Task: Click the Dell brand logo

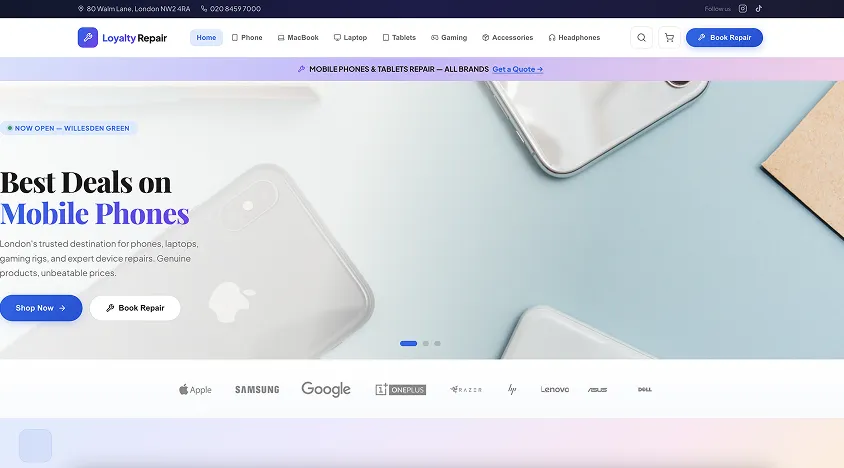Action: click(645, 389)
